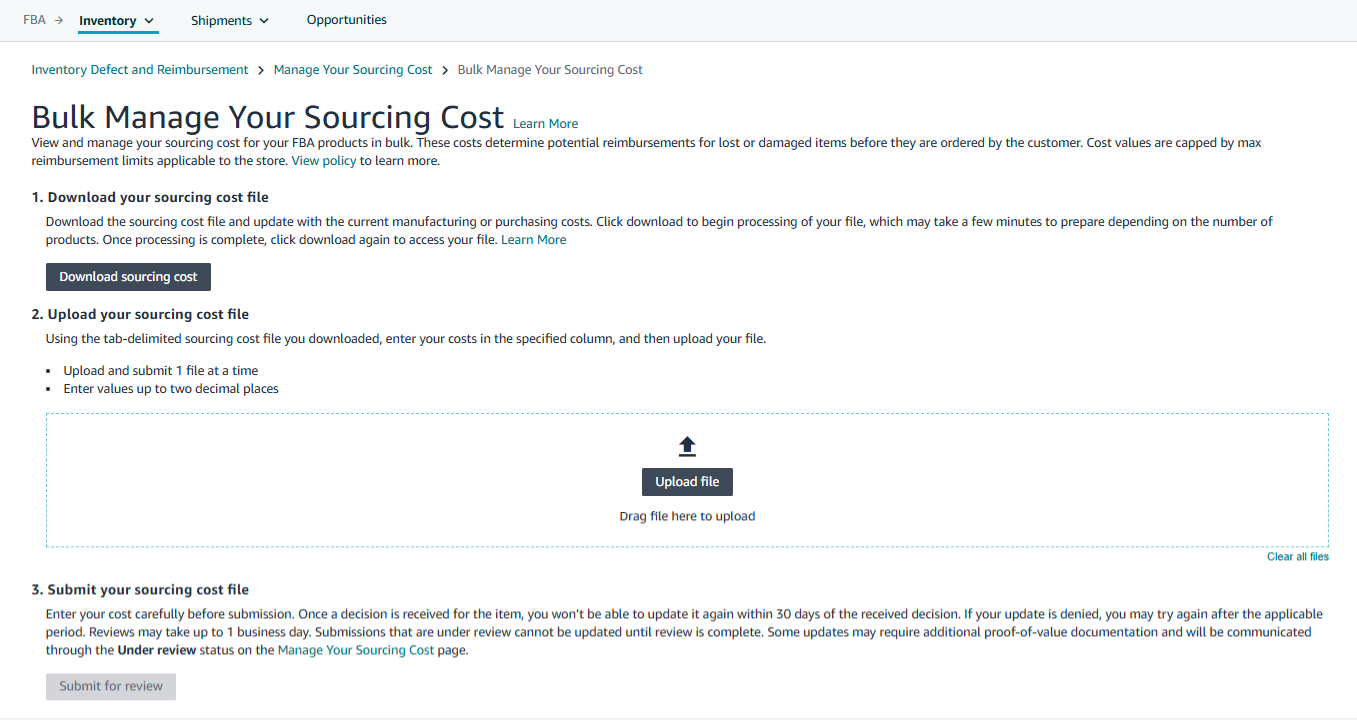Image resolution: width=1357 pixels, height=728 pixels.
Task: Click the FBA navigation link
Action: pos(34,20)
